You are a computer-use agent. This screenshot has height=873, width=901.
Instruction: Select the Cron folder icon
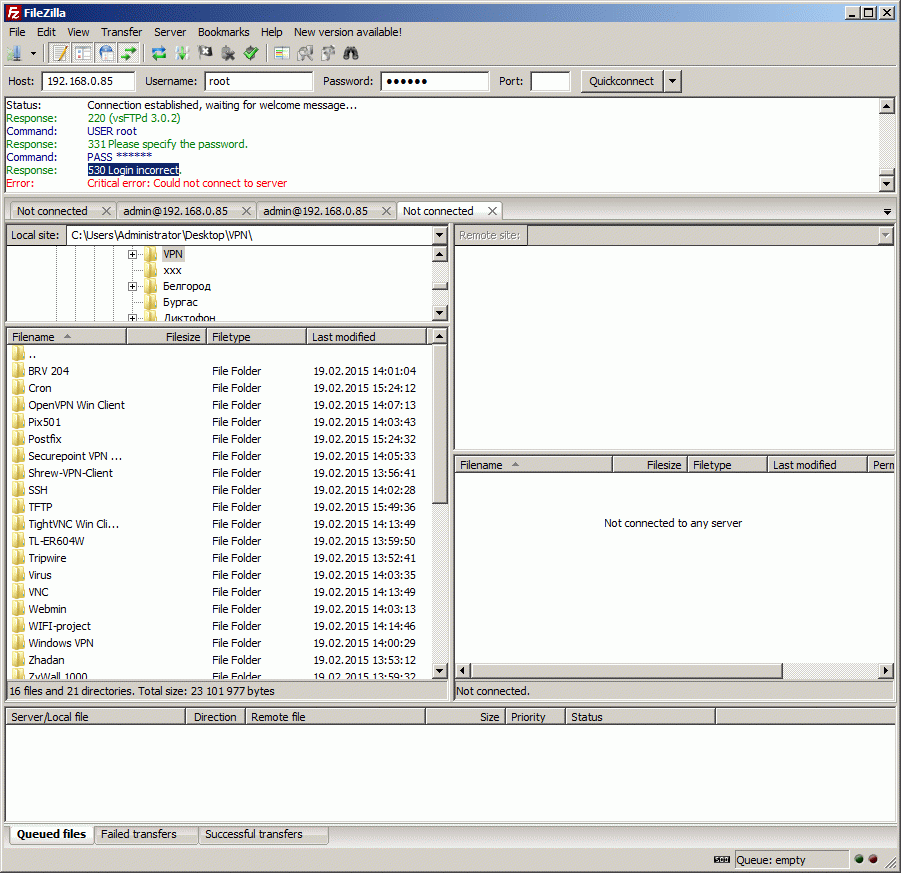(x=18, y=388)
